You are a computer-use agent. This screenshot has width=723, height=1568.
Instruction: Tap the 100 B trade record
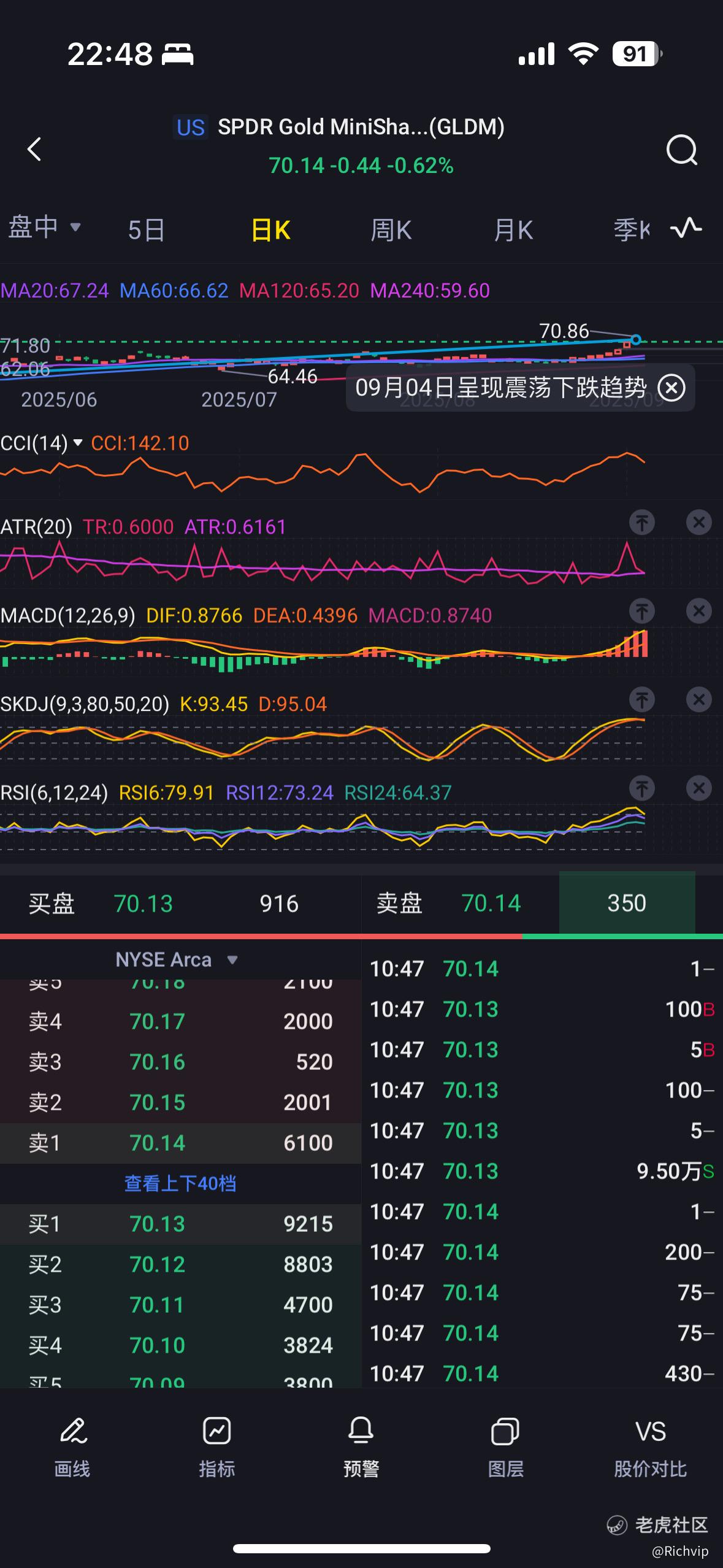click(542, 1009)
